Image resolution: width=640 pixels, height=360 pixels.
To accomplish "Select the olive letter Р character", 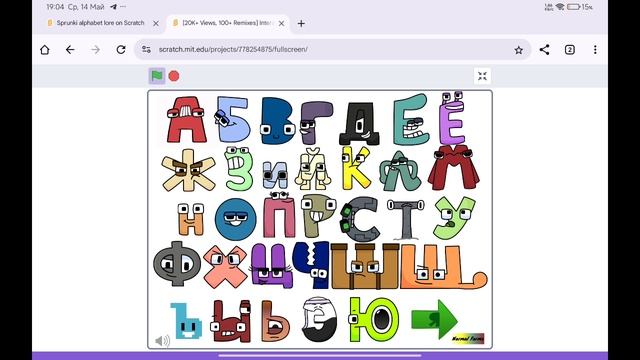I will point(318,216).
